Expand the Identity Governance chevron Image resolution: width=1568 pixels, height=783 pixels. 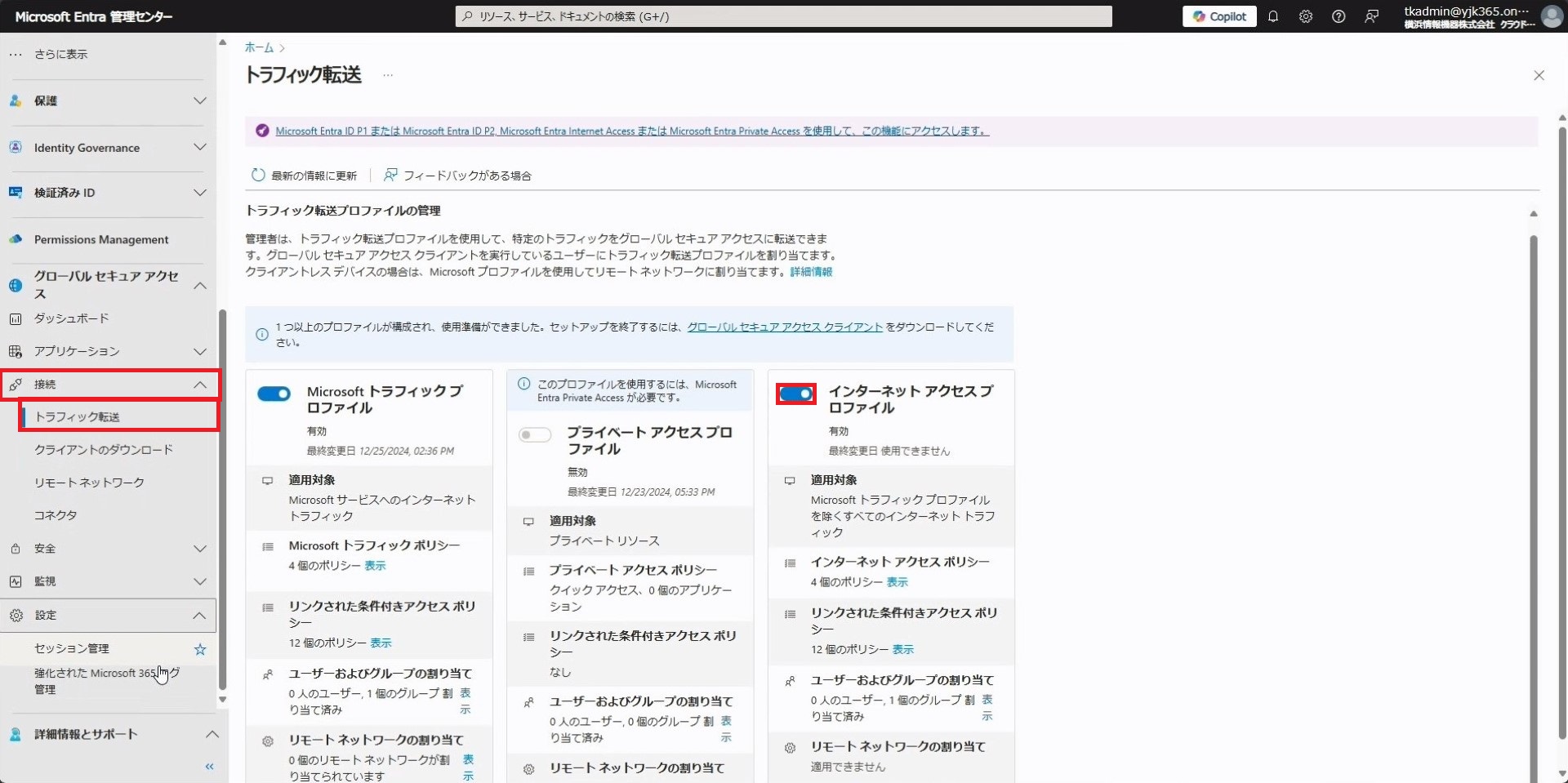[x=200, y=147]
